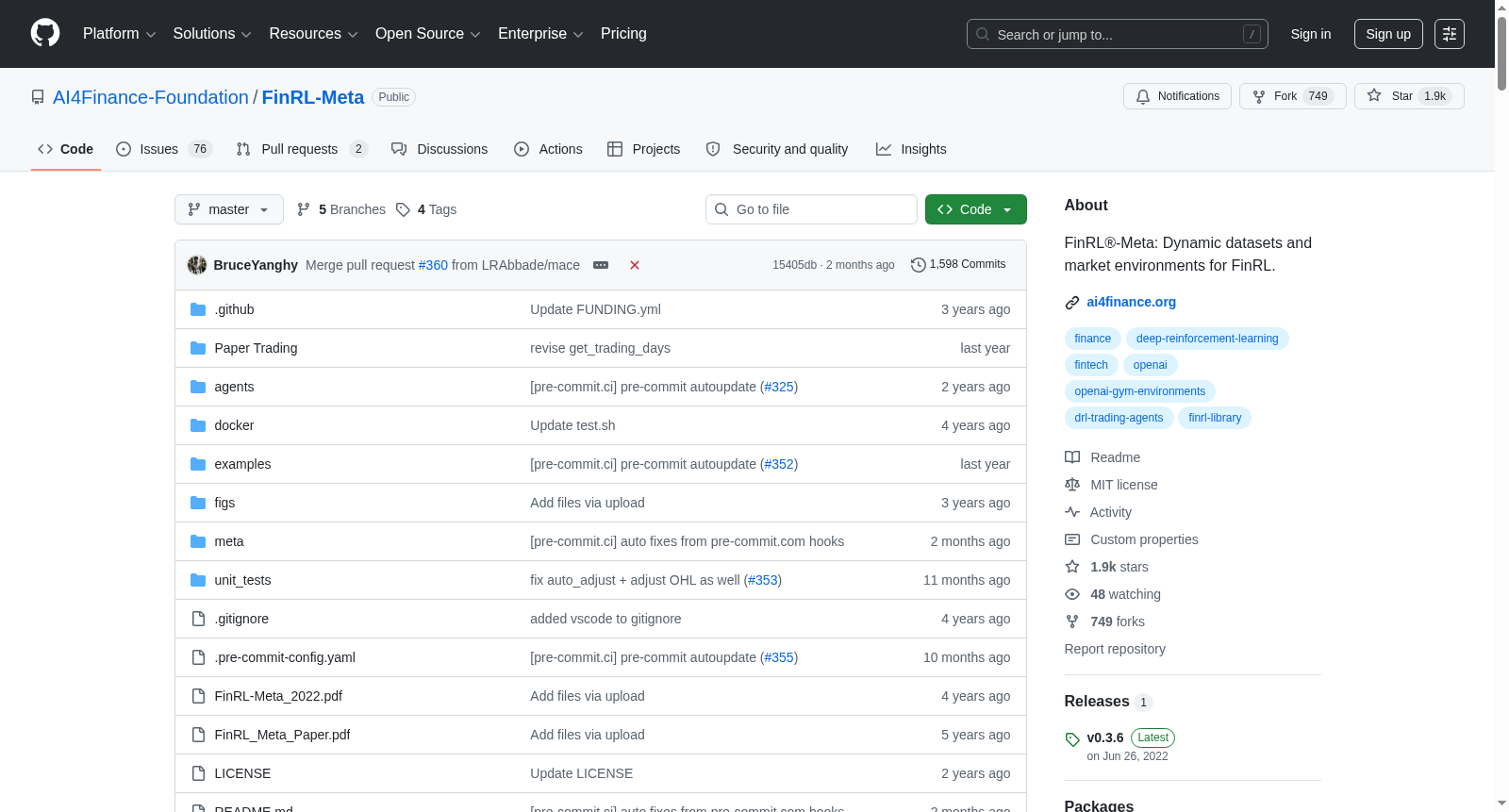Open Custom properties in About section
The width and height of the screenshot is (1509, 812).
pos(1132,539)
